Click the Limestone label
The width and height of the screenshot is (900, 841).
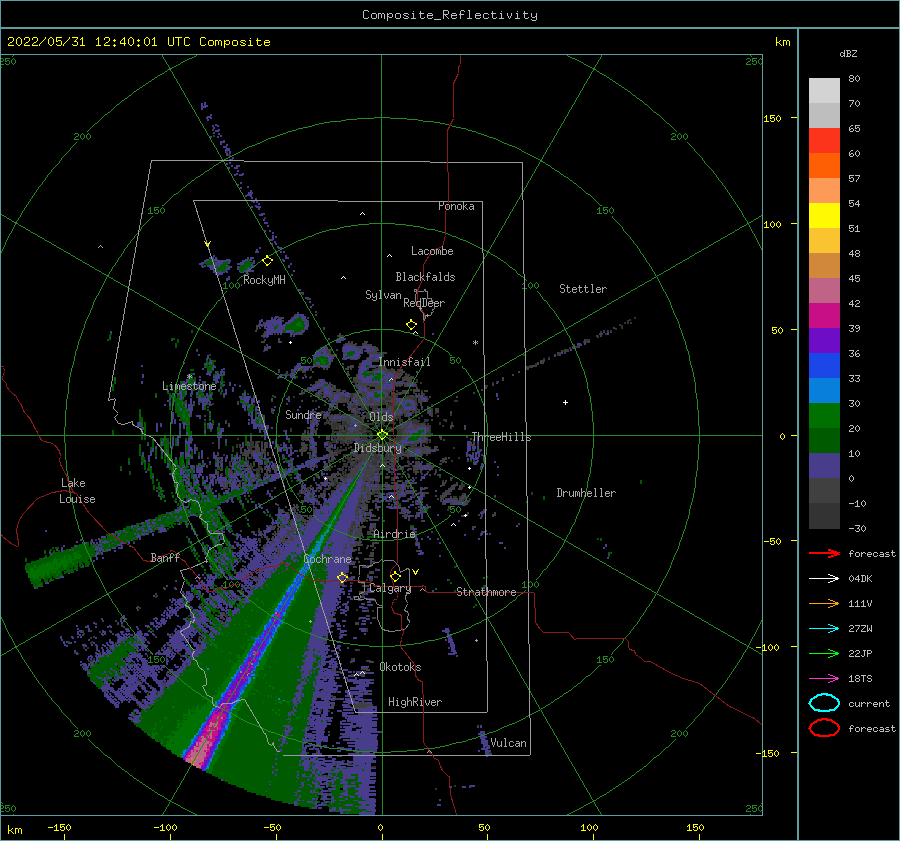point(189,386)
